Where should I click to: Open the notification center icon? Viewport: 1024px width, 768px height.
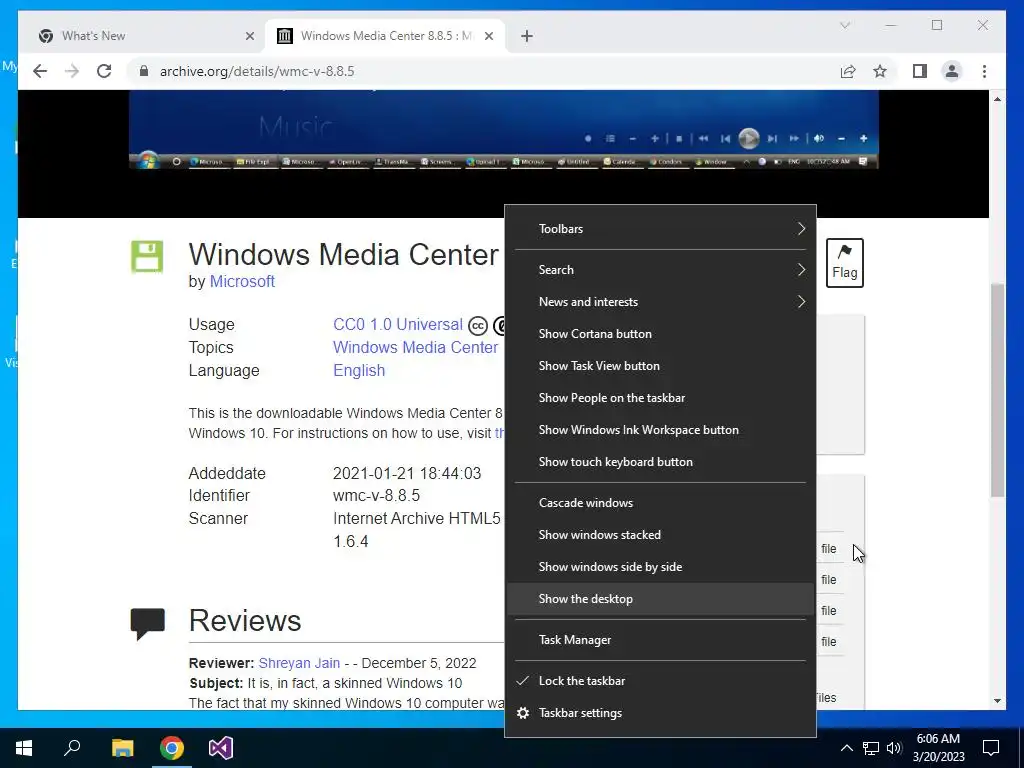coord(991,748)
